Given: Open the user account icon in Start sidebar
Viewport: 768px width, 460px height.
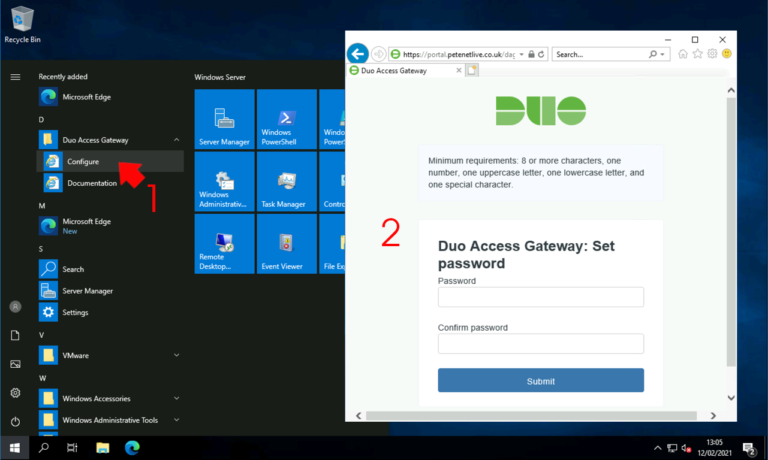Looking at the screenshot, I should [x=15, y=307].
